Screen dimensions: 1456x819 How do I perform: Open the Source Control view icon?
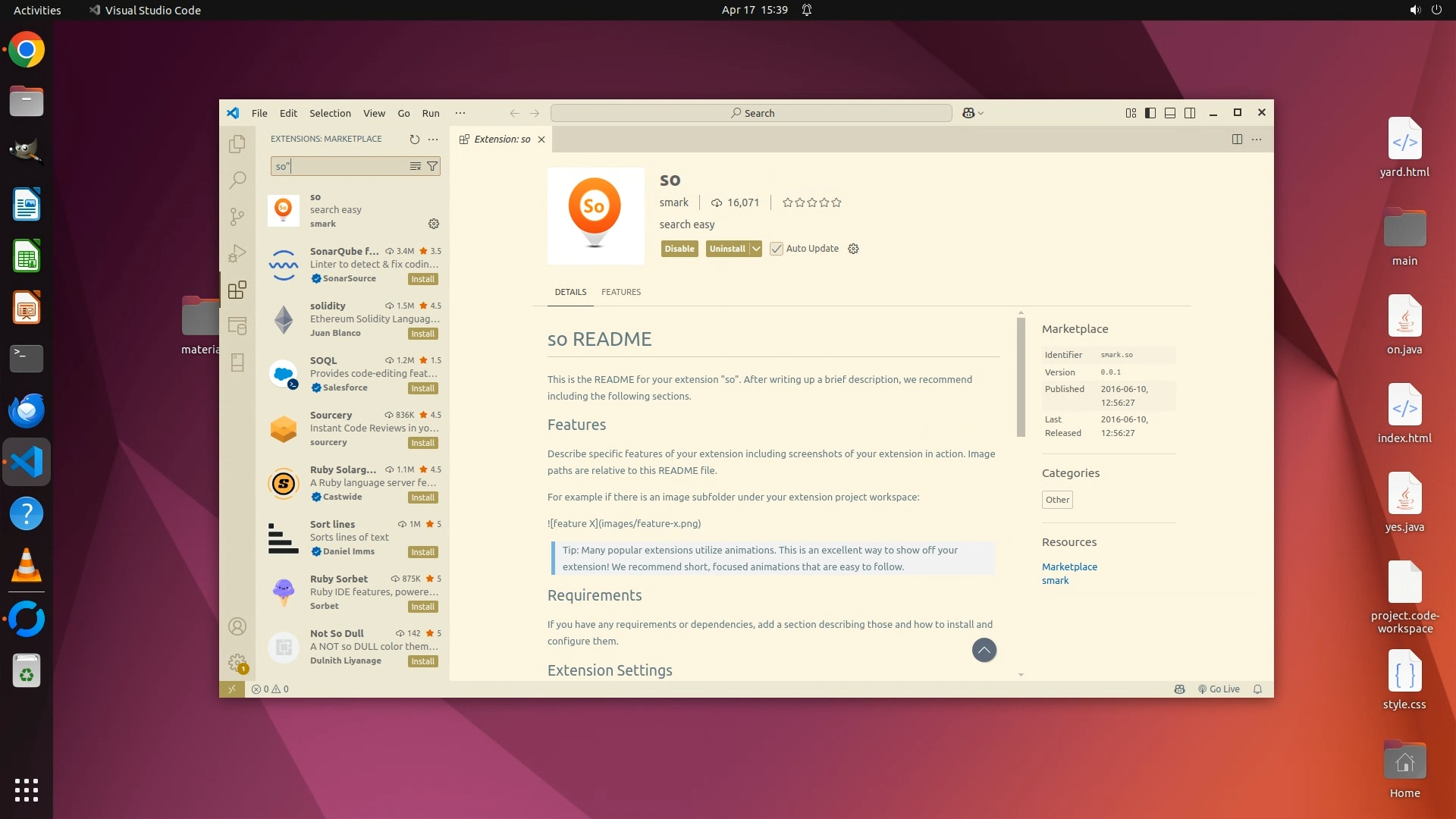pos(237,217)
